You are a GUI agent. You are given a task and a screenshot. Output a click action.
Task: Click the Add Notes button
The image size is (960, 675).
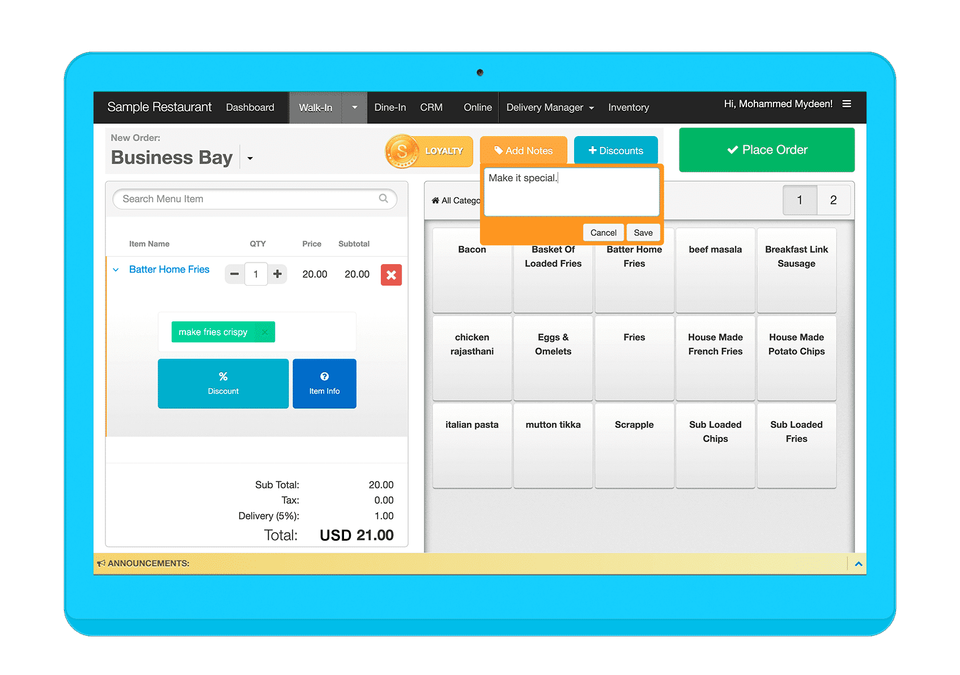tap(523, 151)
